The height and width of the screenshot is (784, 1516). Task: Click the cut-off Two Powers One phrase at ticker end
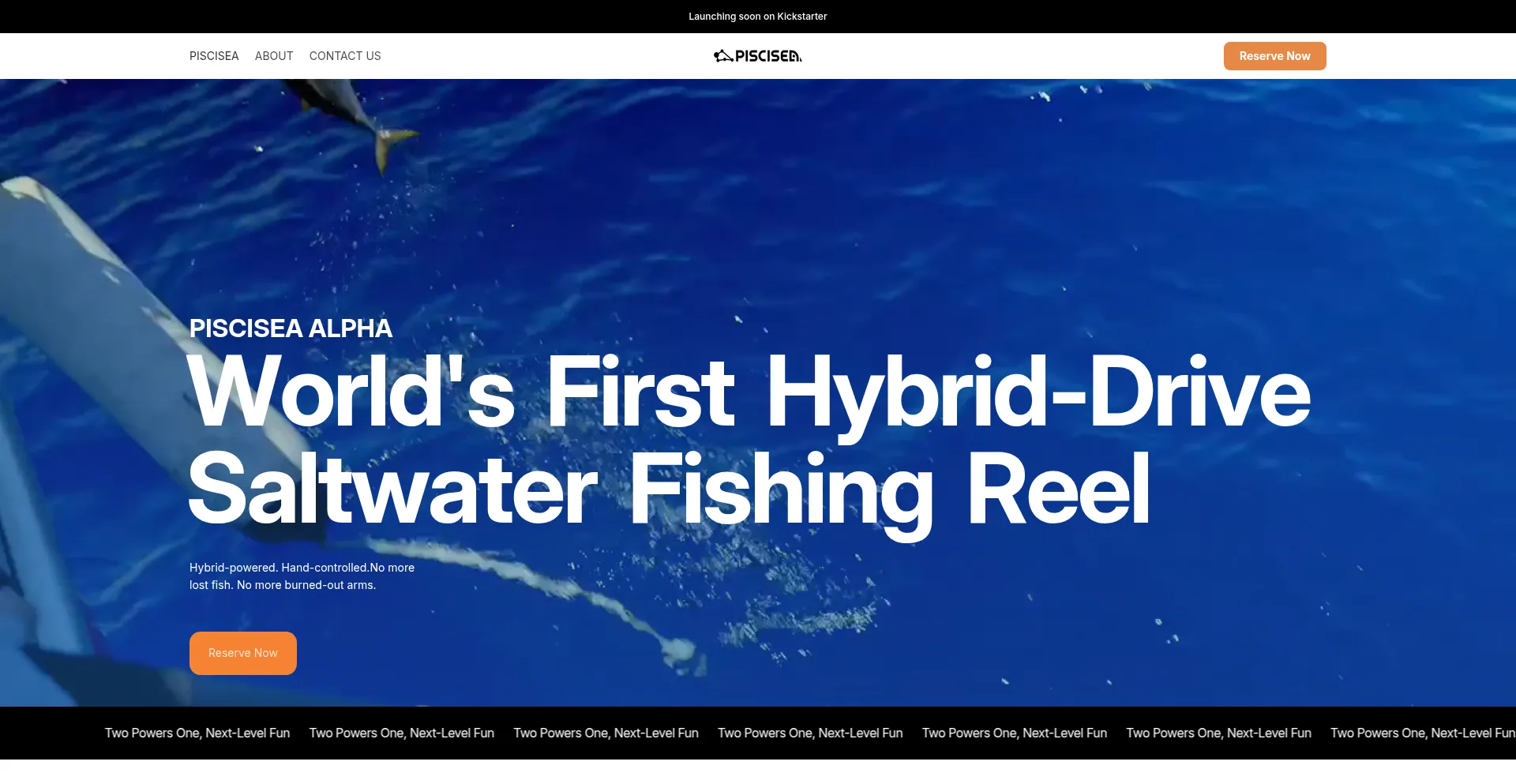[1423, 733]
